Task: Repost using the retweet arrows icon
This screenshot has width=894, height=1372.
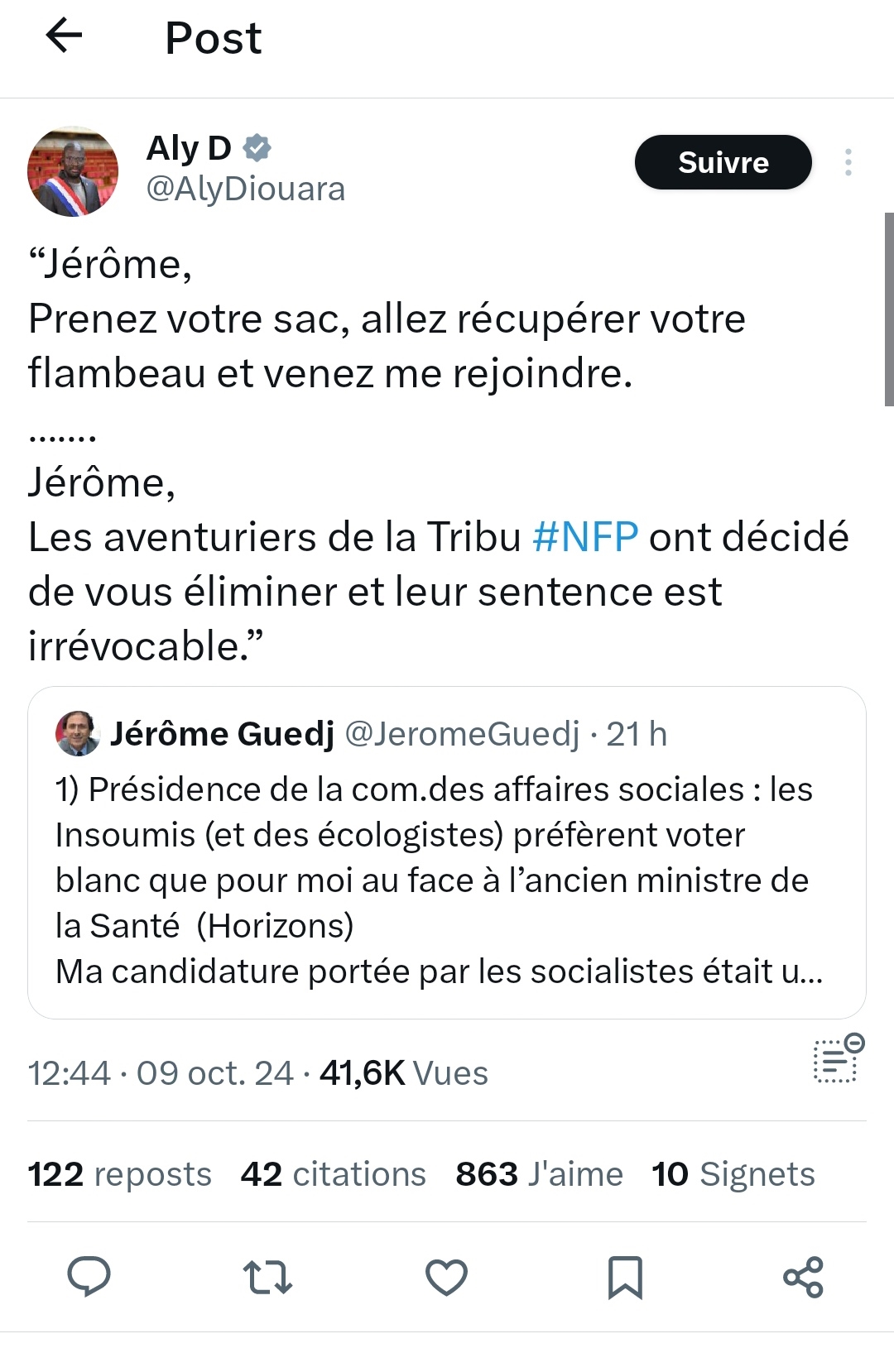Action: [267, 1276]
